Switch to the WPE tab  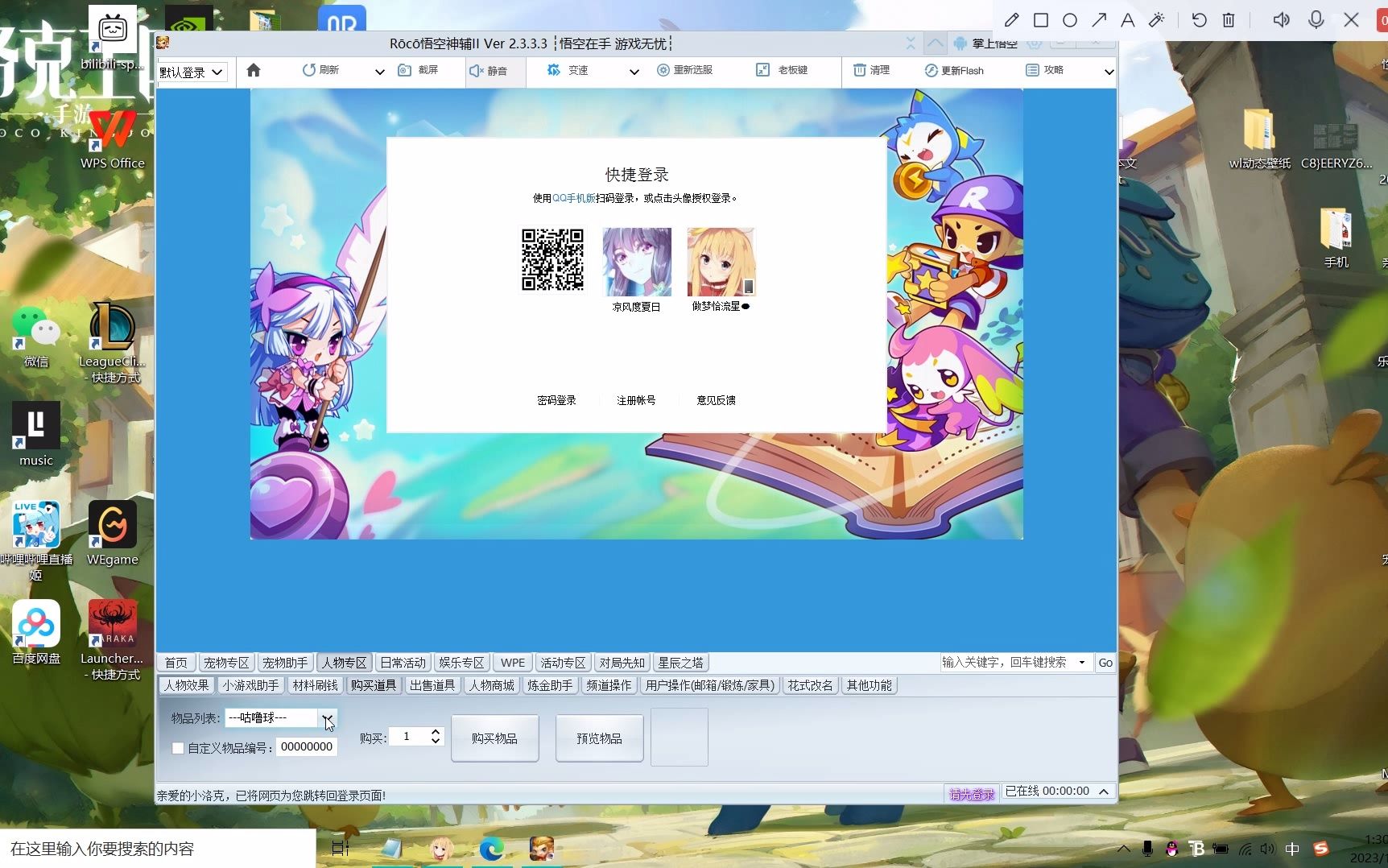(512, 663)
